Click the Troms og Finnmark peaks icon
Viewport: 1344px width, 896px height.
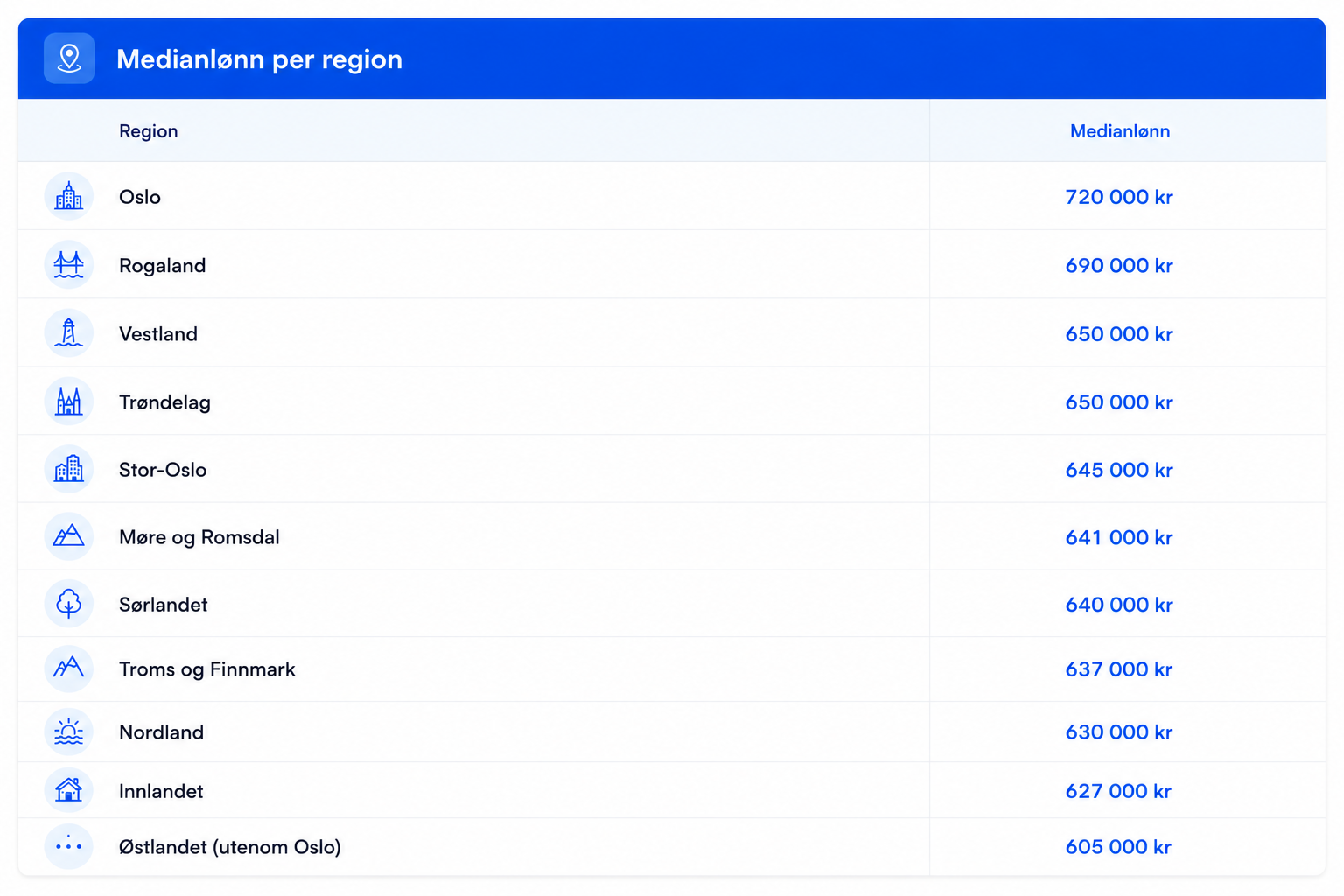69,668
